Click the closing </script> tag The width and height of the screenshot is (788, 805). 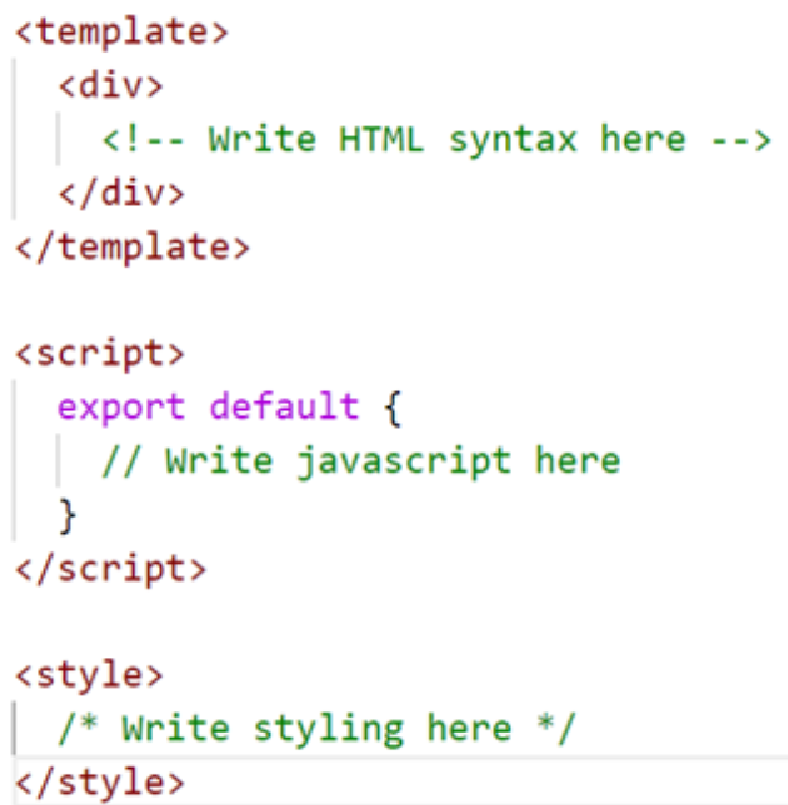(x=111, y=570)
